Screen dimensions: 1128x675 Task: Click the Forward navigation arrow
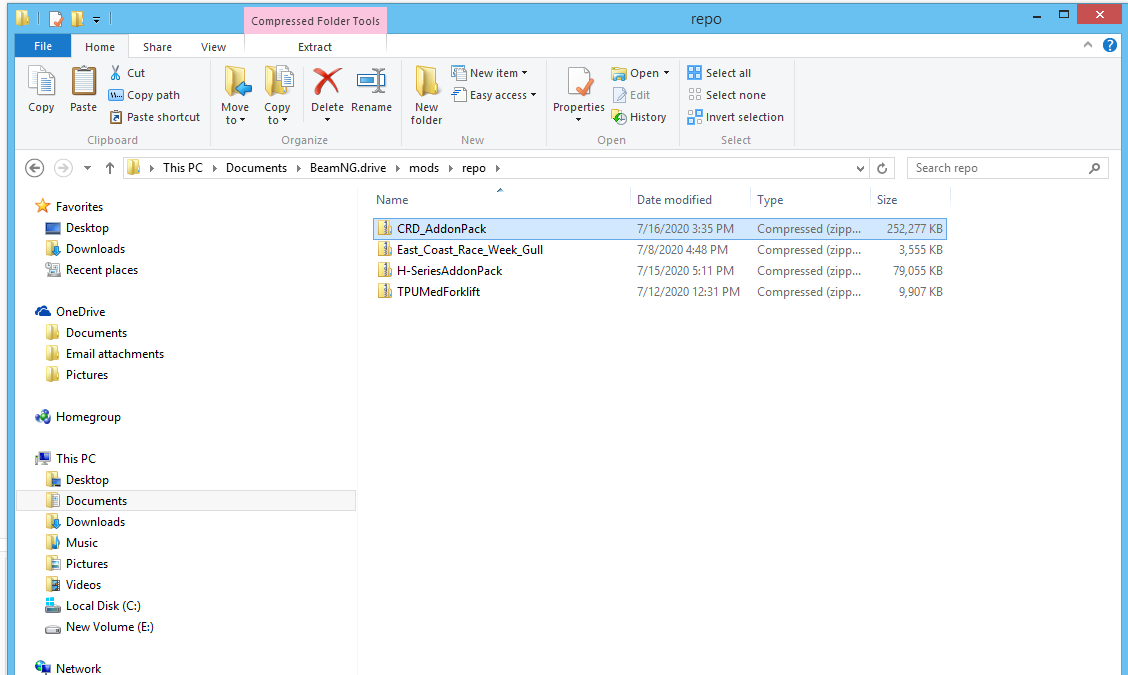pyautogui.click(x=63, y=168)
